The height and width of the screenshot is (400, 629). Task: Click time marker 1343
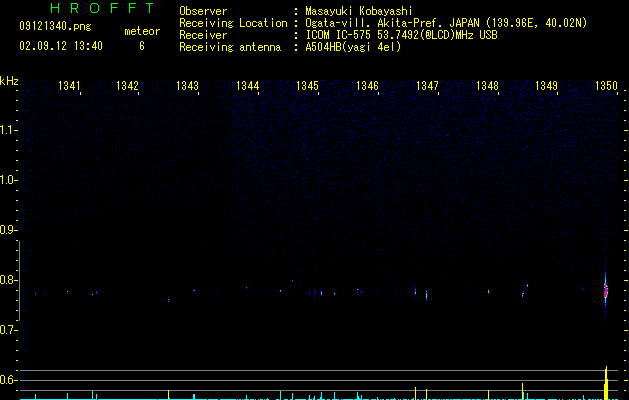187,86
